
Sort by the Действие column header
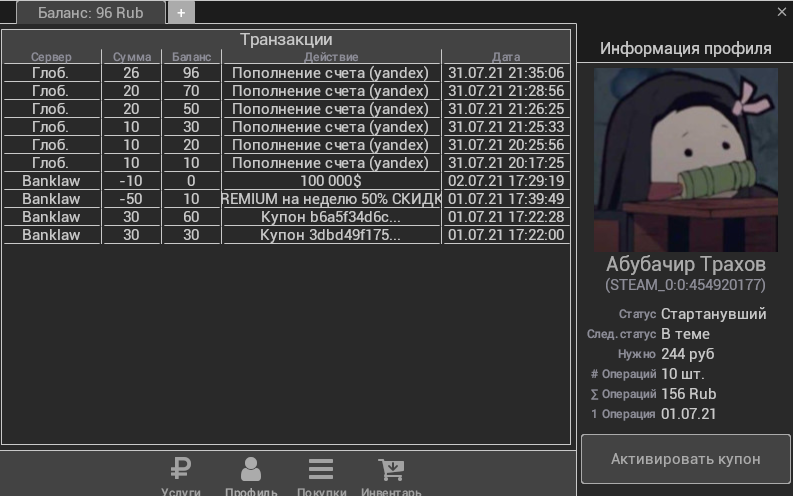331,57
